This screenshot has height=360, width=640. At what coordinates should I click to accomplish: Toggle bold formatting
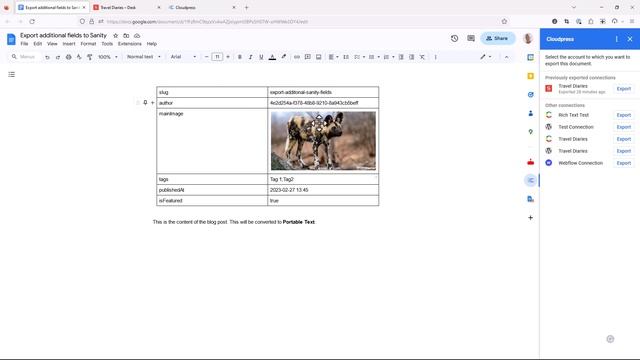pos(240,57)
